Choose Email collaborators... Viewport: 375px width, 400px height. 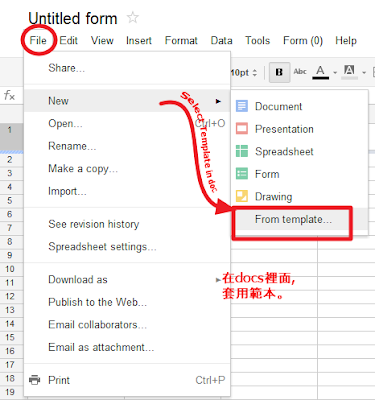[x=127, y=325]
